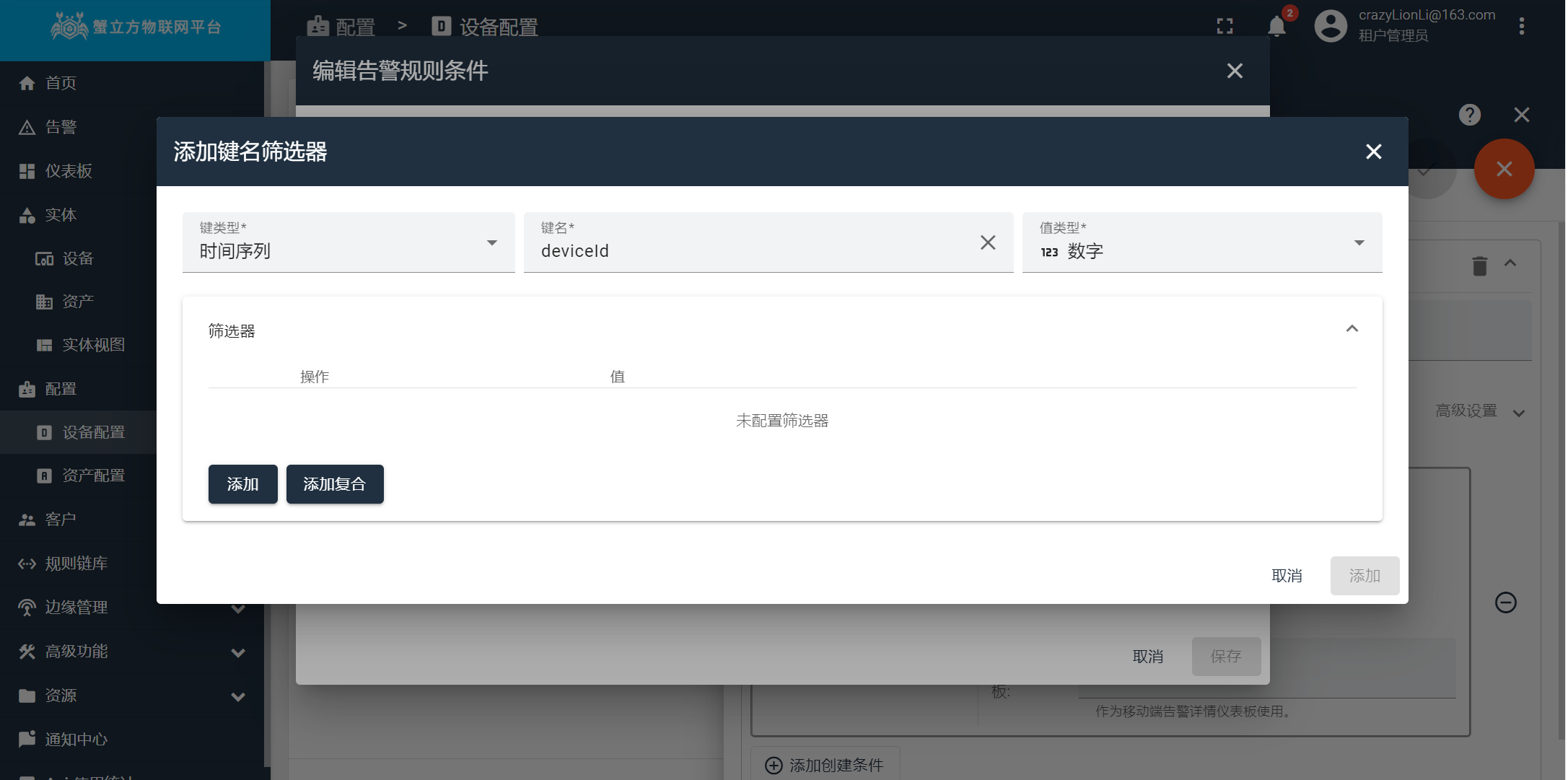Click the rule chain icon beside 规则链库
The image size is (1568, 780).
coord(27,564)
